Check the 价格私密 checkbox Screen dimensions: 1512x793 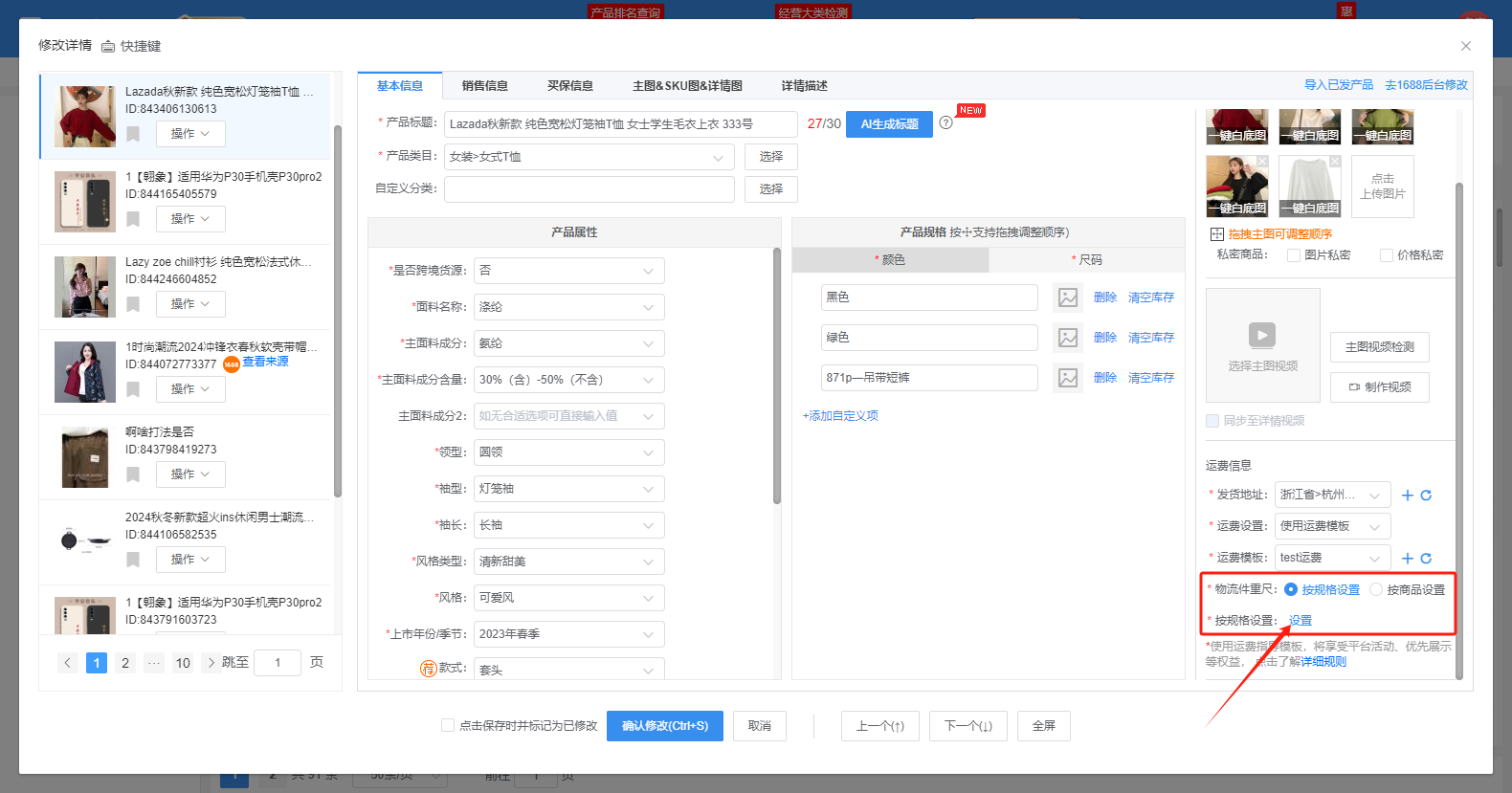(1387, 255)
